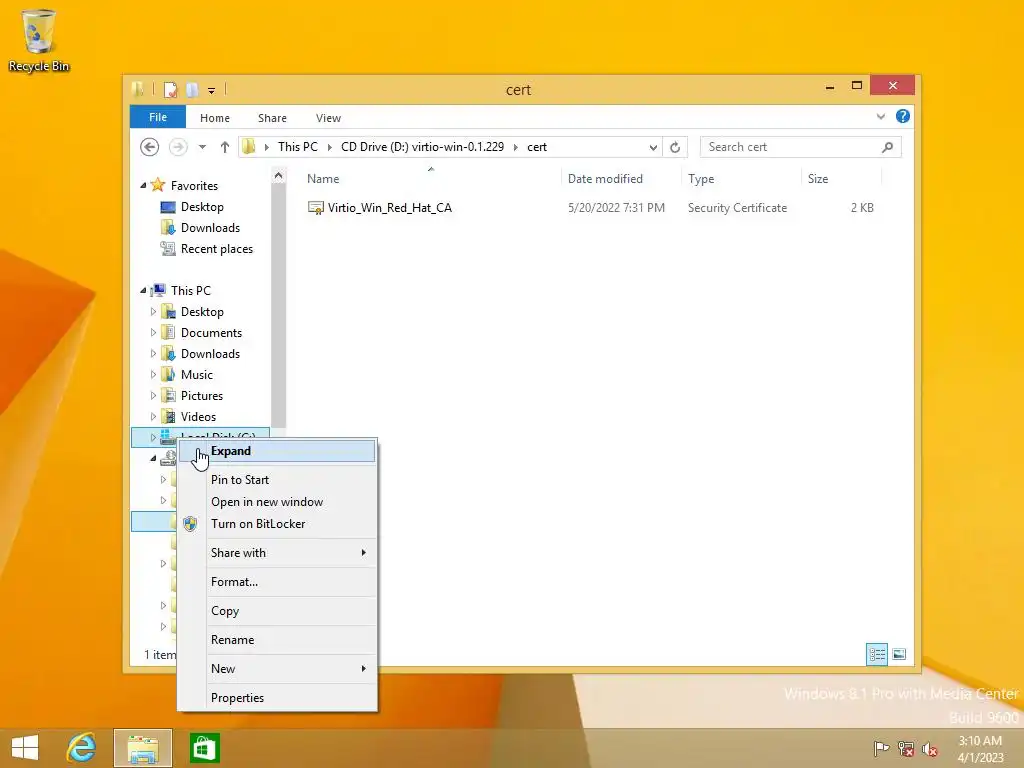Switch to the View ribbon tab

click(328, 118)
